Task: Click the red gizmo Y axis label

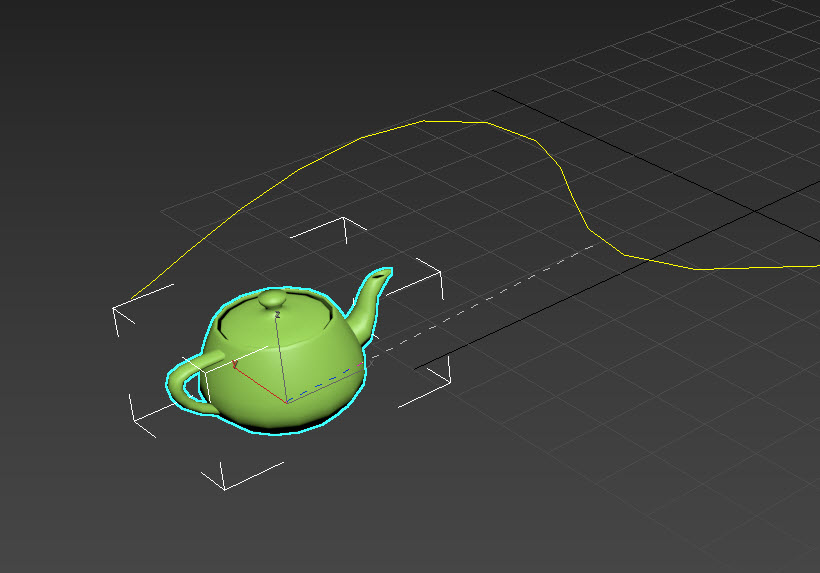Action: (x=235, y=364)
